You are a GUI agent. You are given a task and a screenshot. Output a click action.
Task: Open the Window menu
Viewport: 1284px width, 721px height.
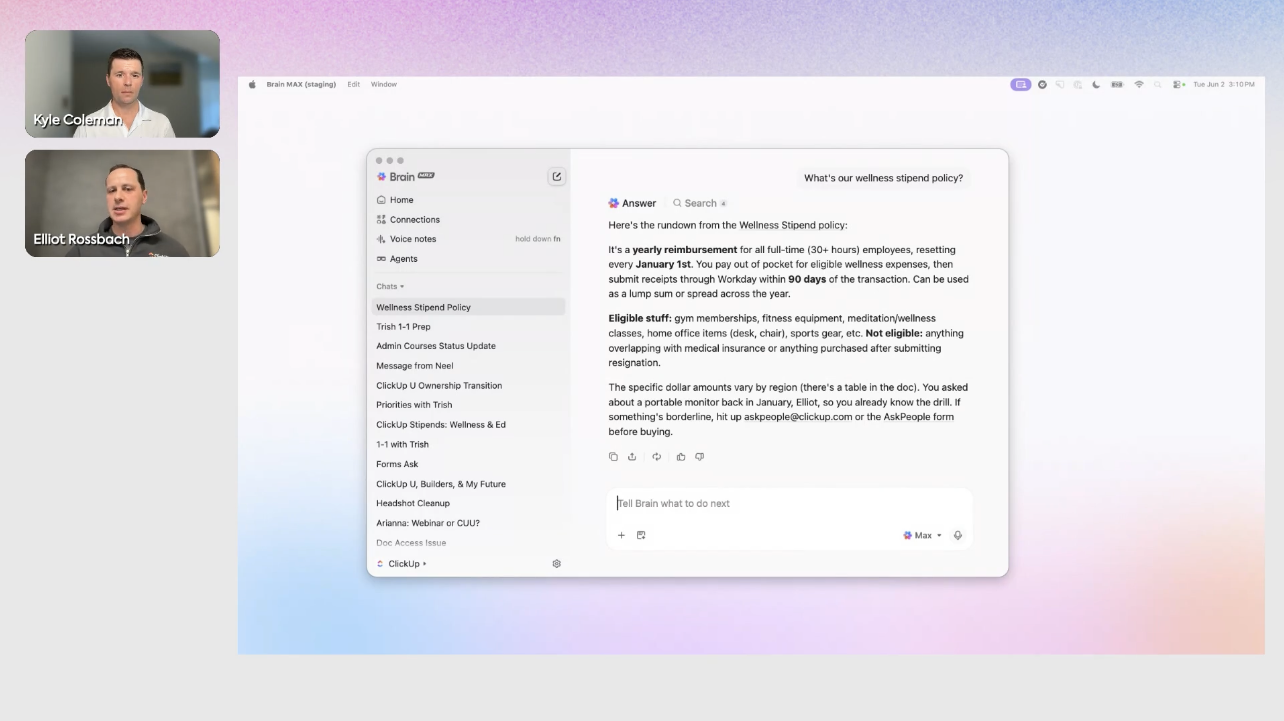click(384, 85)
